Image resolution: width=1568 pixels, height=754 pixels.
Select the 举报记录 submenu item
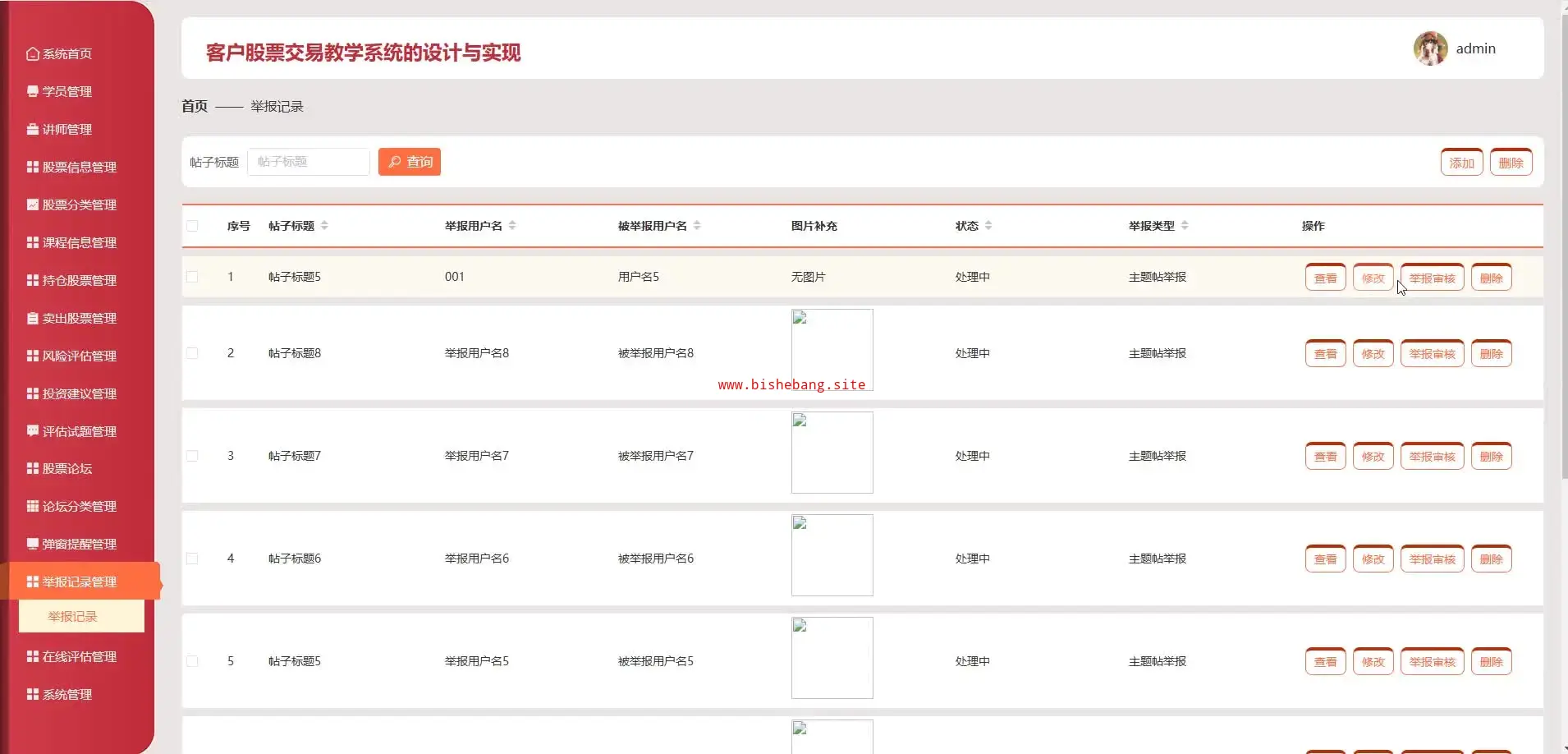tap(81, 616)
